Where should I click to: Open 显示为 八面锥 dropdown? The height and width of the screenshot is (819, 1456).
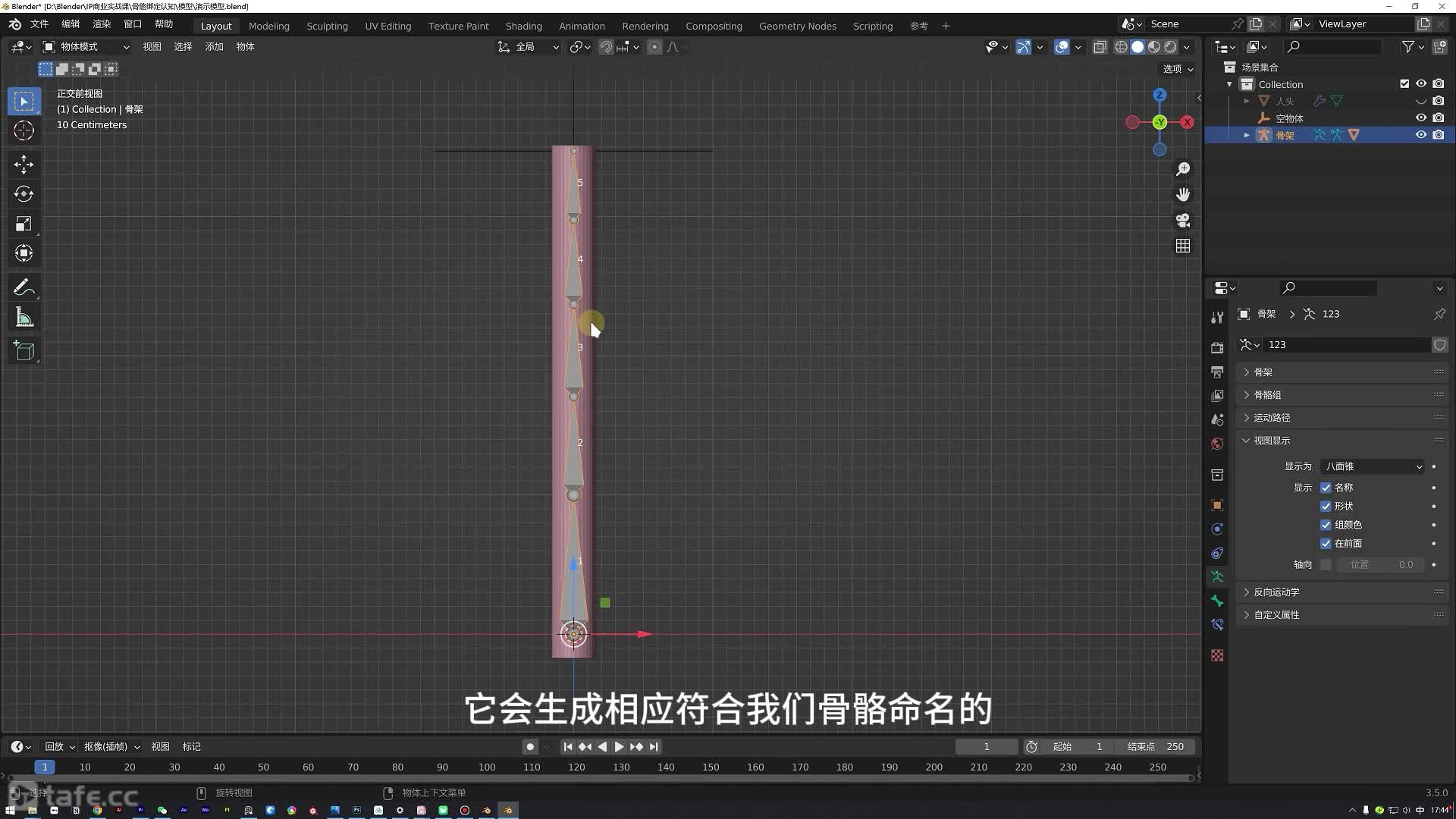pos(1373,466)
